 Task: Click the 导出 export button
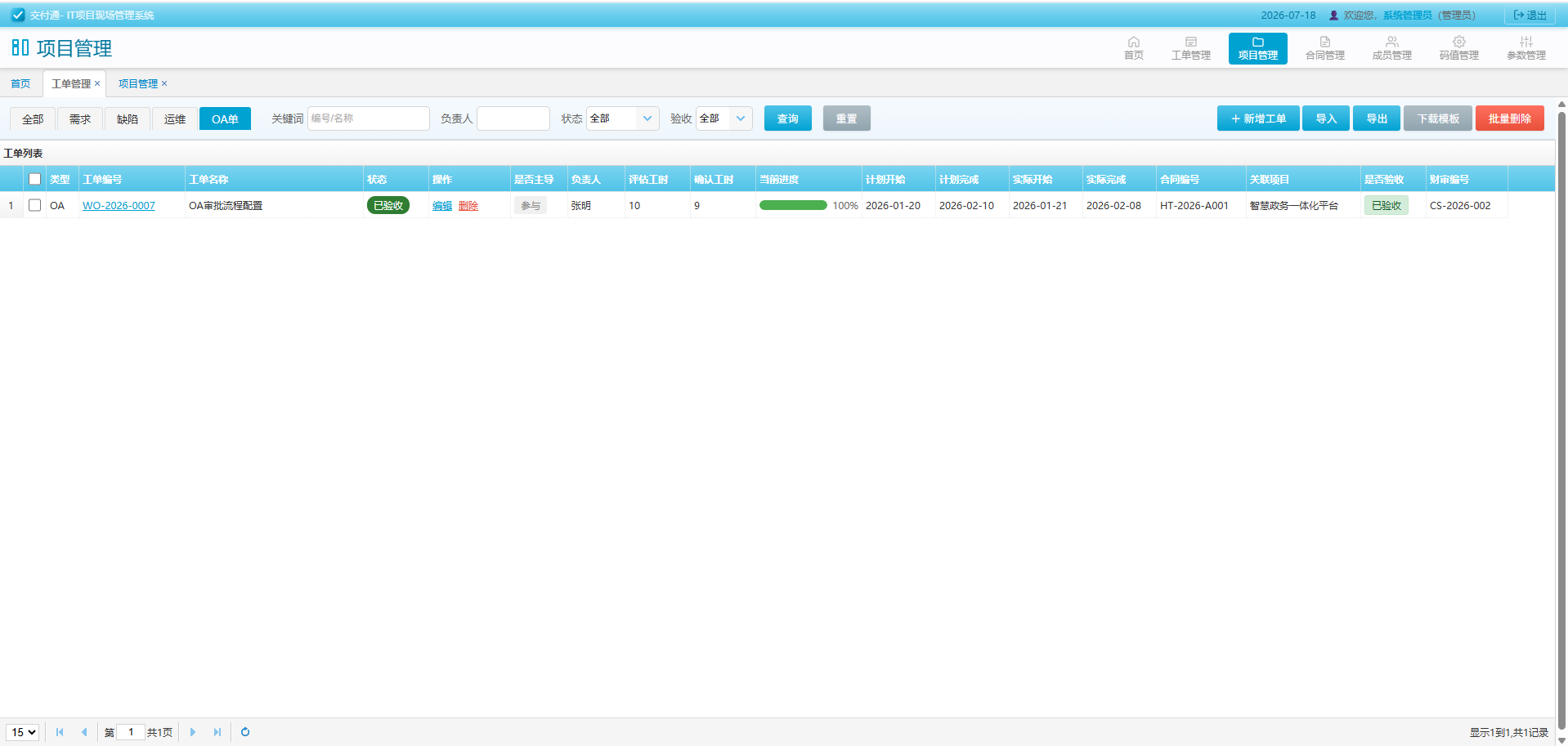(1377, 118)
